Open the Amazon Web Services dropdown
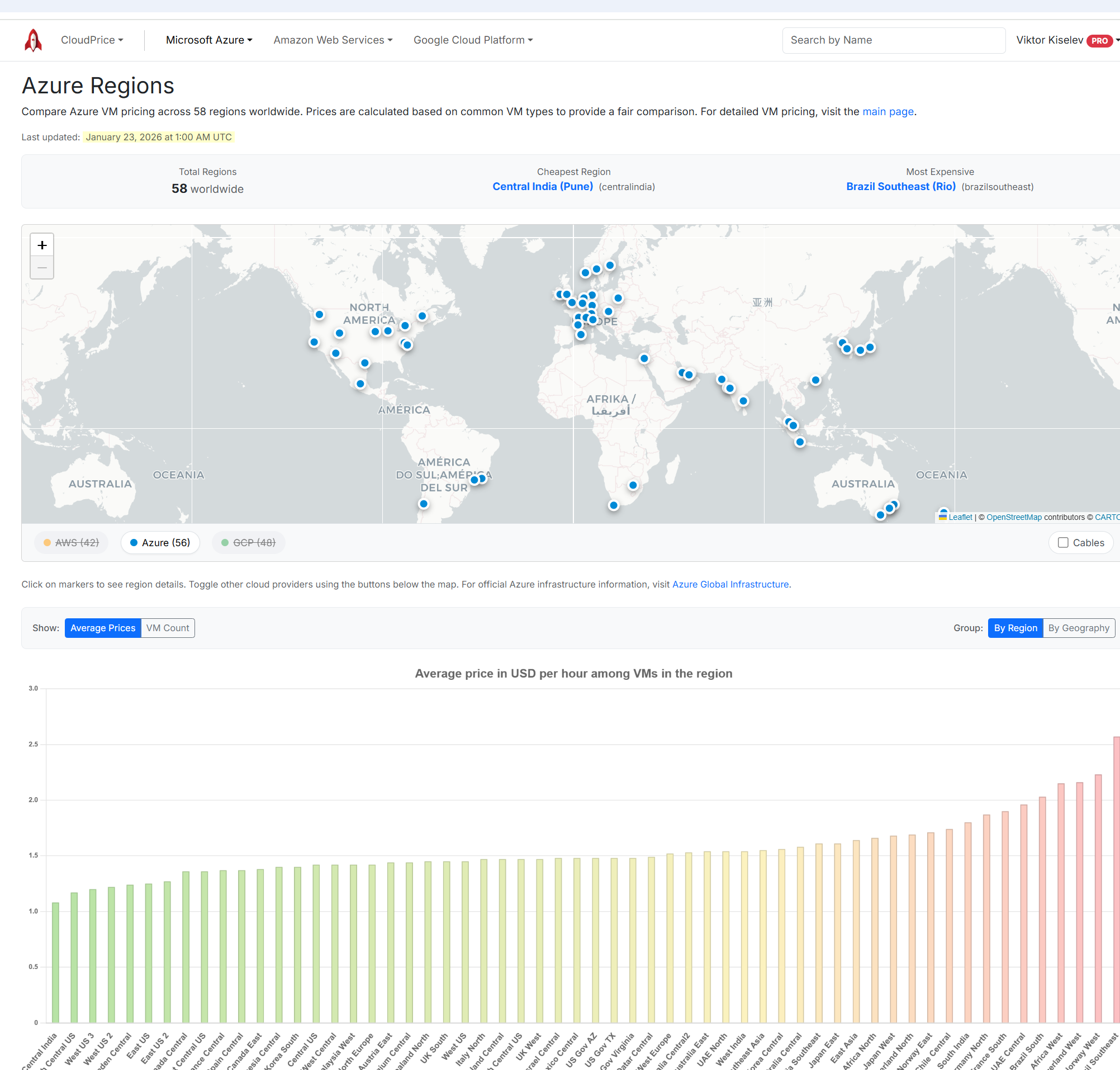 pyautogui.click(x=333, y=40)
